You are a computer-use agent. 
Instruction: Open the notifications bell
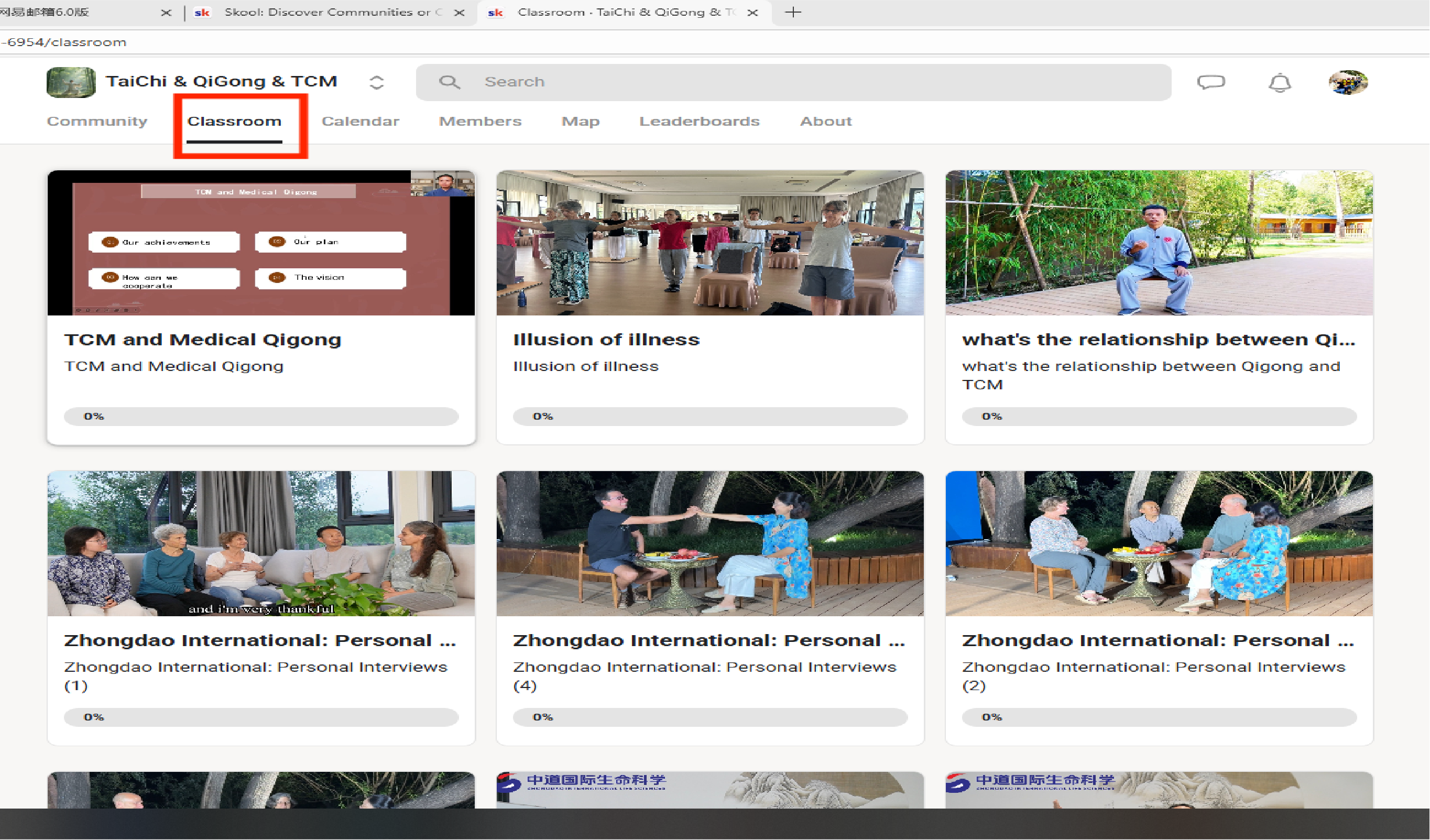1280,83
